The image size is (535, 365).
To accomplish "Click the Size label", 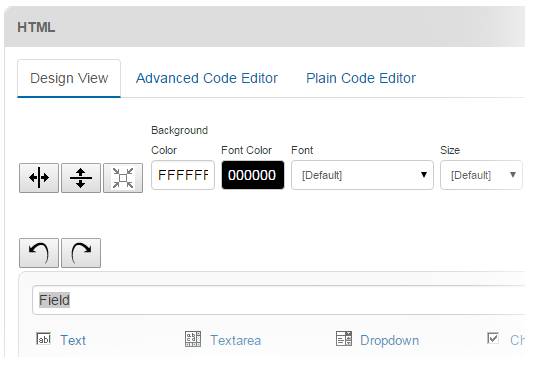I will coord(450,150).
